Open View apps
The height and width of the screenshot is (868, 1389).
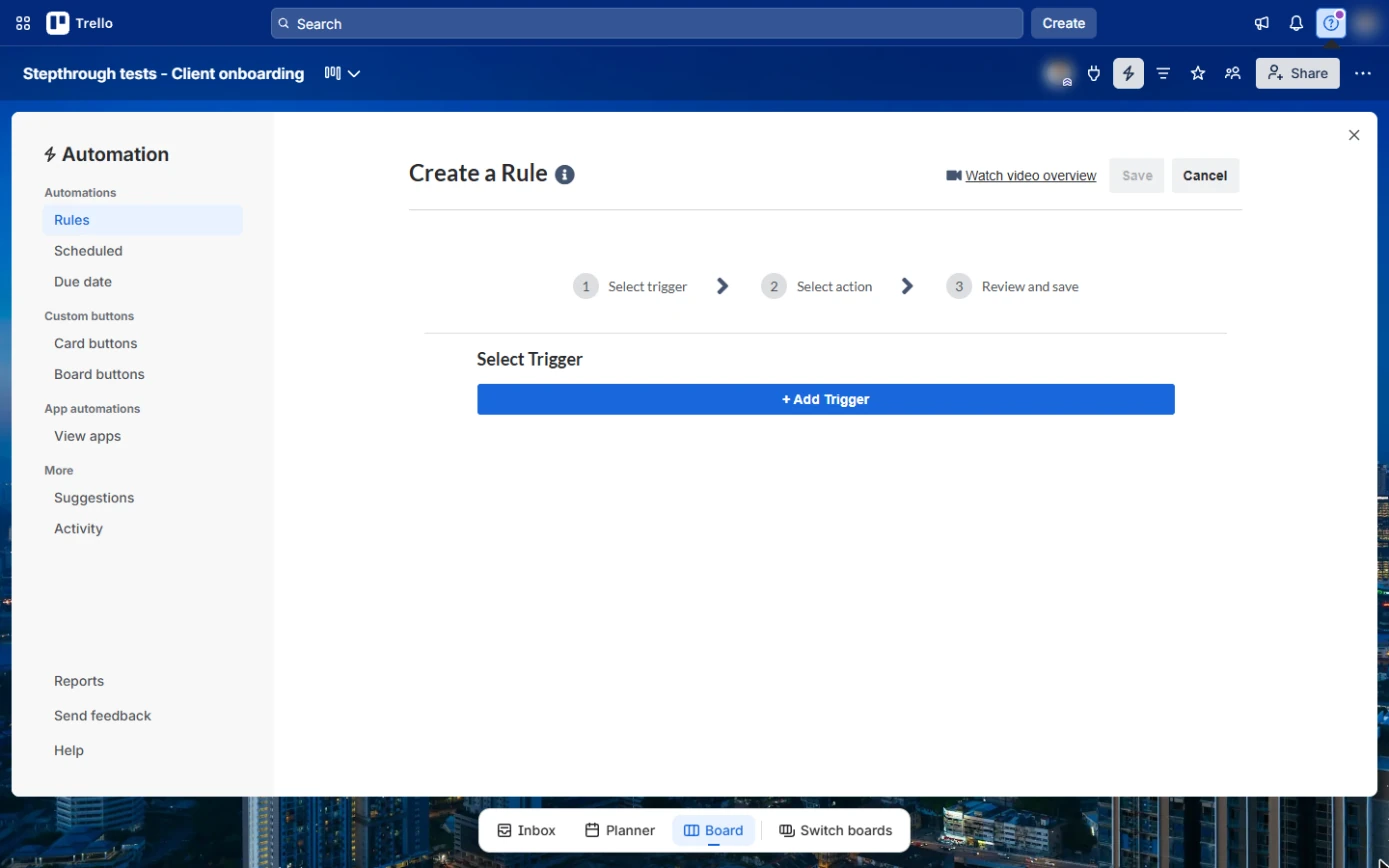(x=142, y=436)
